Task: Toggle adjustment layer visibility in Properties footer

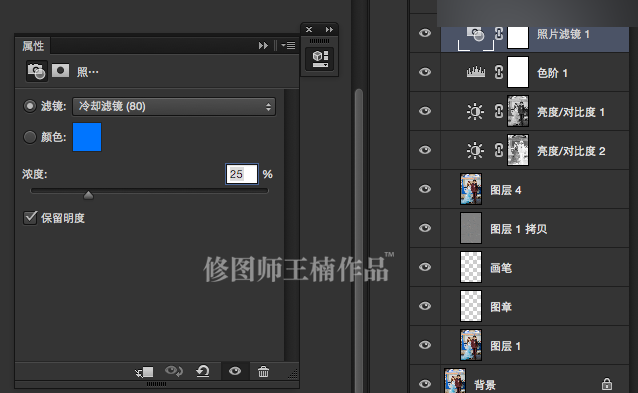Action: tap(235, 371)
